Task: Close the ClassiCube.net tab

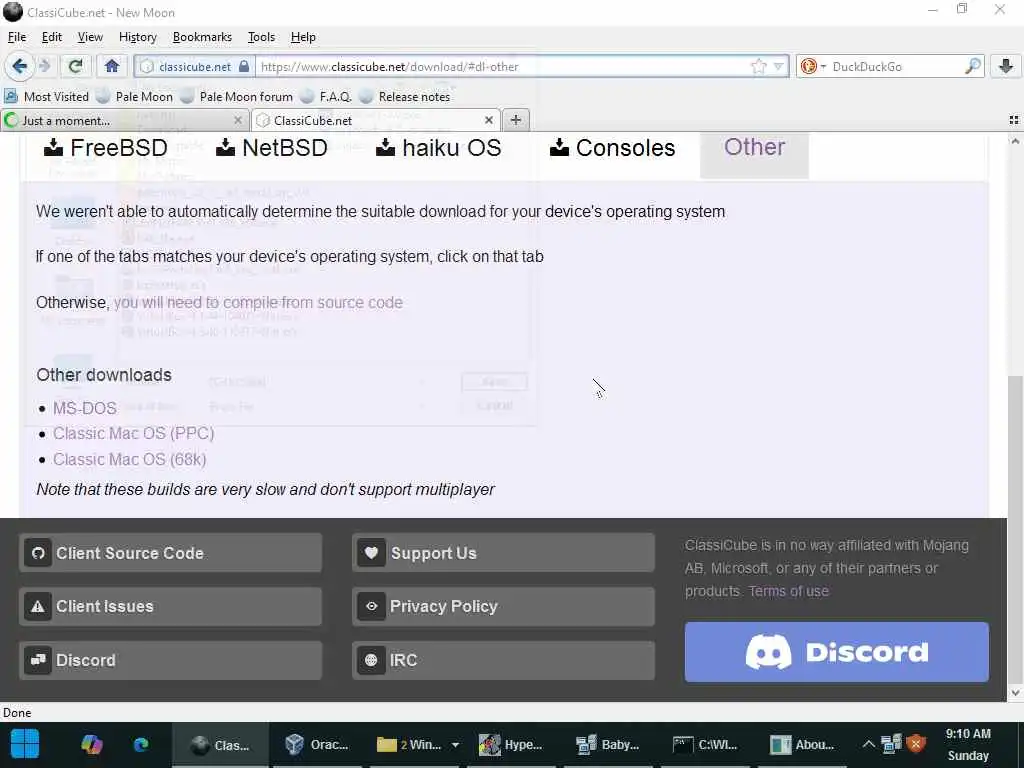Action: click(488, 120)
